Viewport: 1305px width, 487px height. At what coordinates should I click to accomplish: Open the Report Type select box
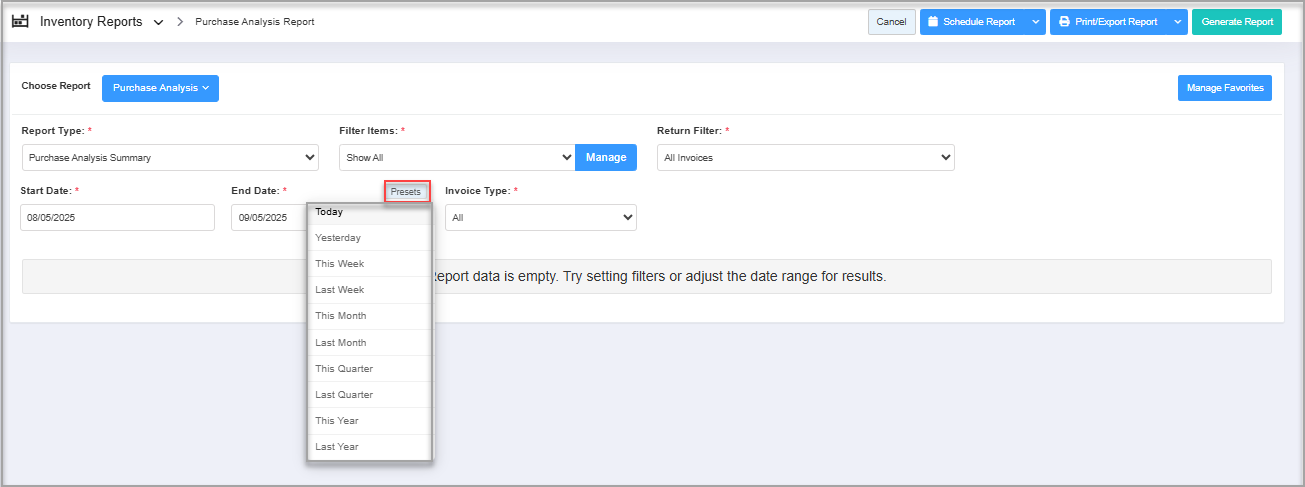170,157
